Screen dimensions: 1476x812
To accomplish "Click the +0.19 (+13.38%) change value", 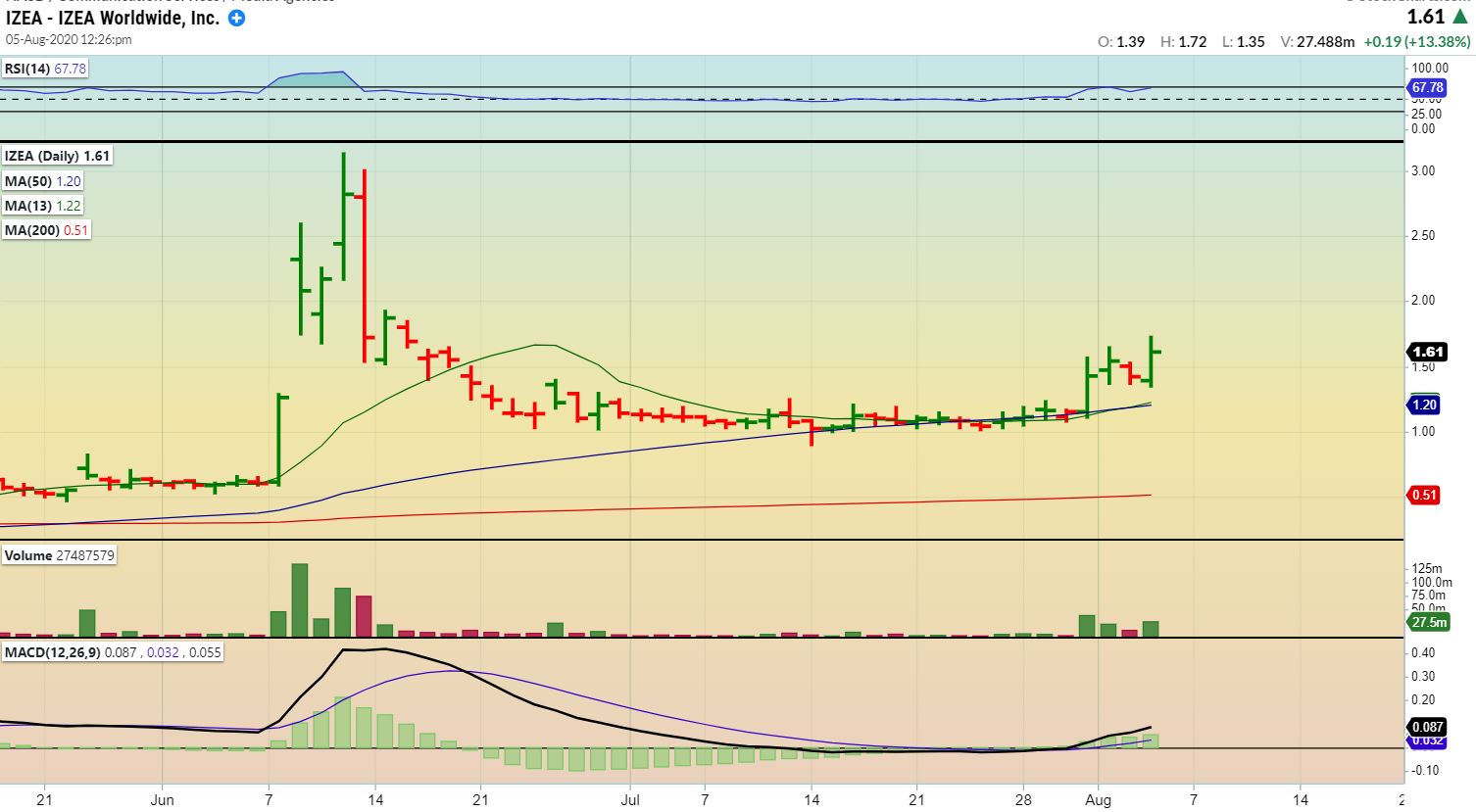I will click(x=1417, y=42).
